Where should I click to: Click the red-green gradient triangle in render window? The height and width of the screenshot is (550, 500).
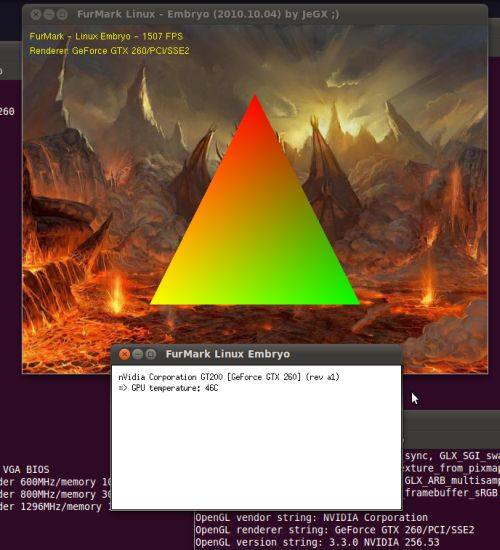click(255, 217)
